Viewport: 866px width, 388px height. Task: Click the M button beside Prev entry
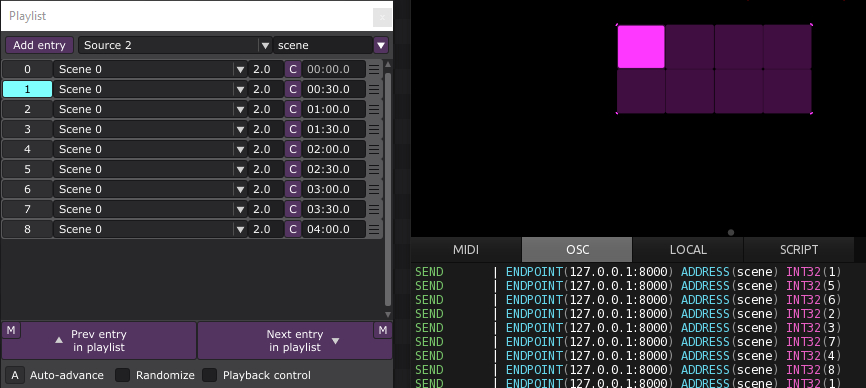tap(11, 331)
